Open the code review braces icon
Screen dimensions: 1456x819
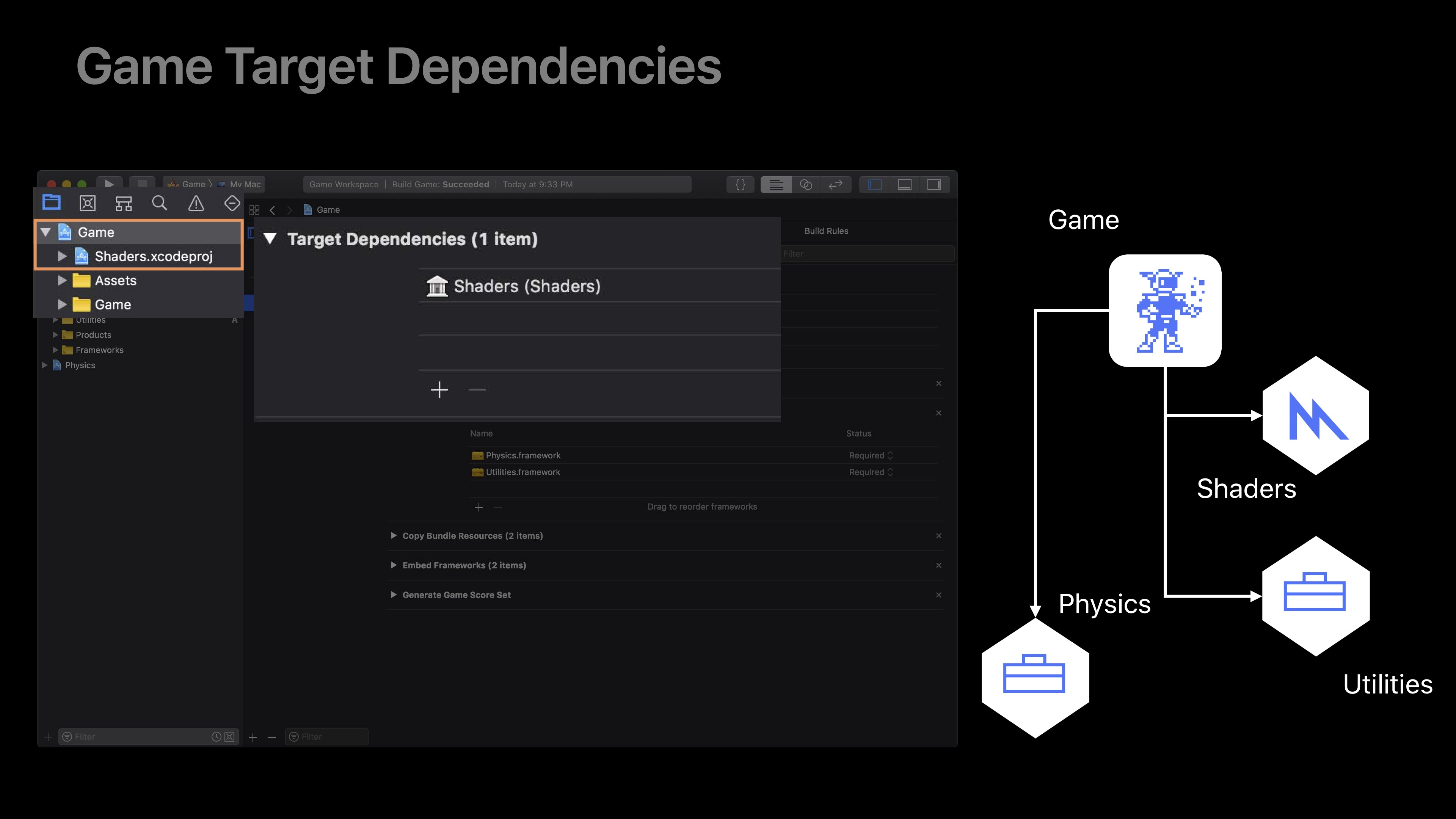[740, 184]
